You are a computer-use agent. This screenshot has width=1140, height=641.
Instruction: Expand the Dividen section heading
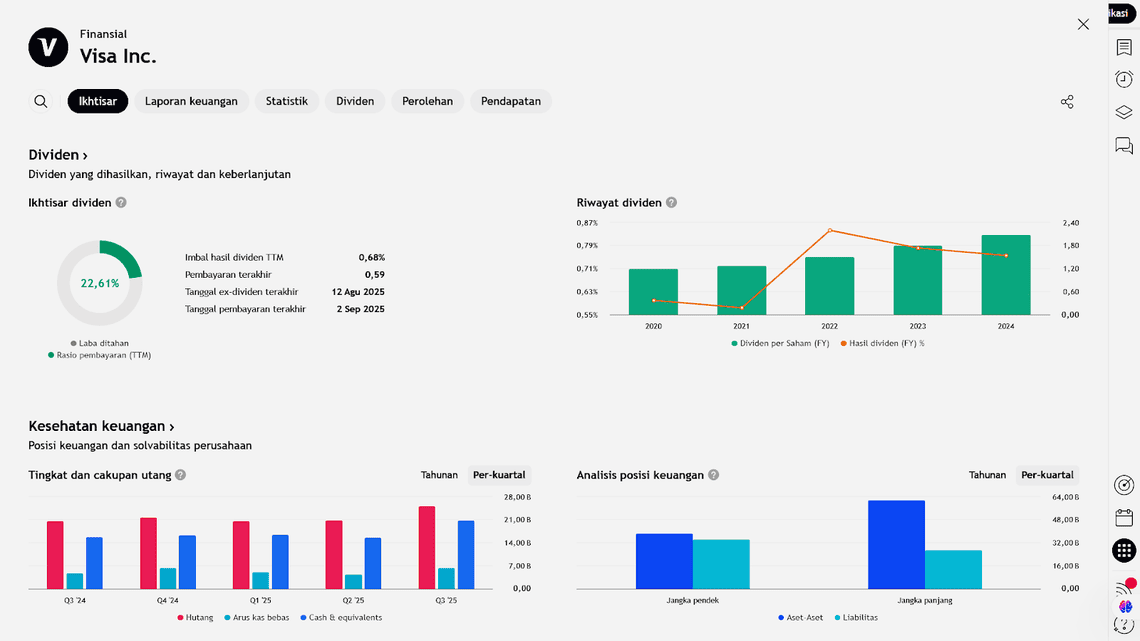click(x=58, y=155)
